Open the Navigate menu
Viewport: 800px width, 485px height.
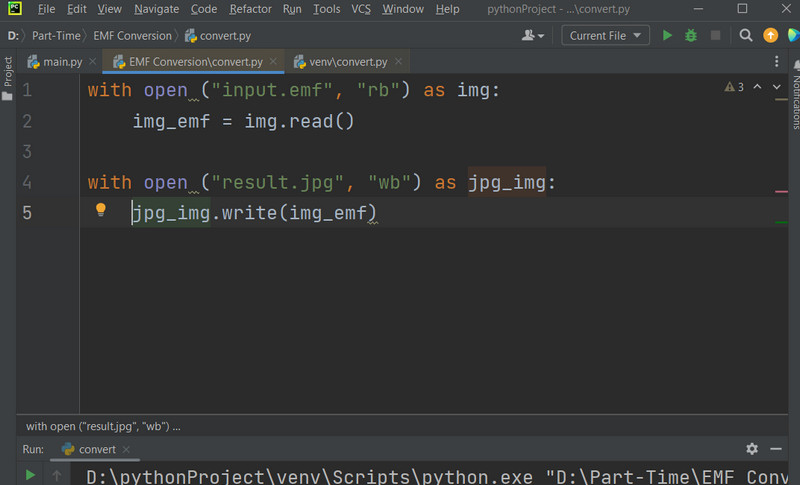pos(156,9)
